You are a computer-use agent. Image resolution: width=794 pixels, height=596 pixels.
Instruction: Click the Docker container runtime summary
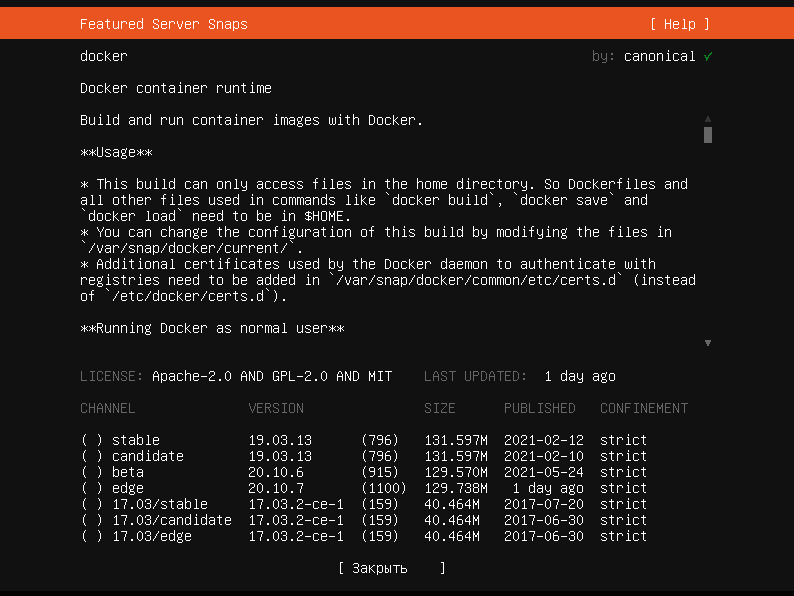tap(176, 88)
